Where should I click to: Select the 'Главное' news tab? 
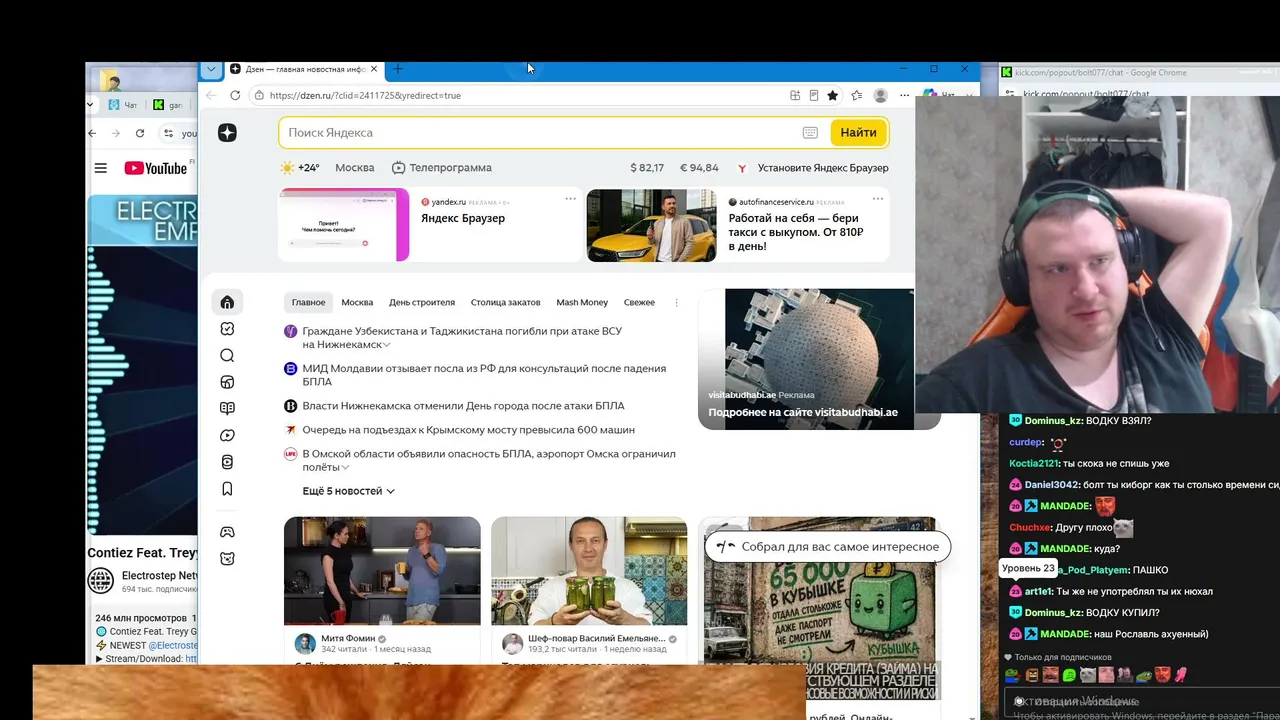coord(308,302)
